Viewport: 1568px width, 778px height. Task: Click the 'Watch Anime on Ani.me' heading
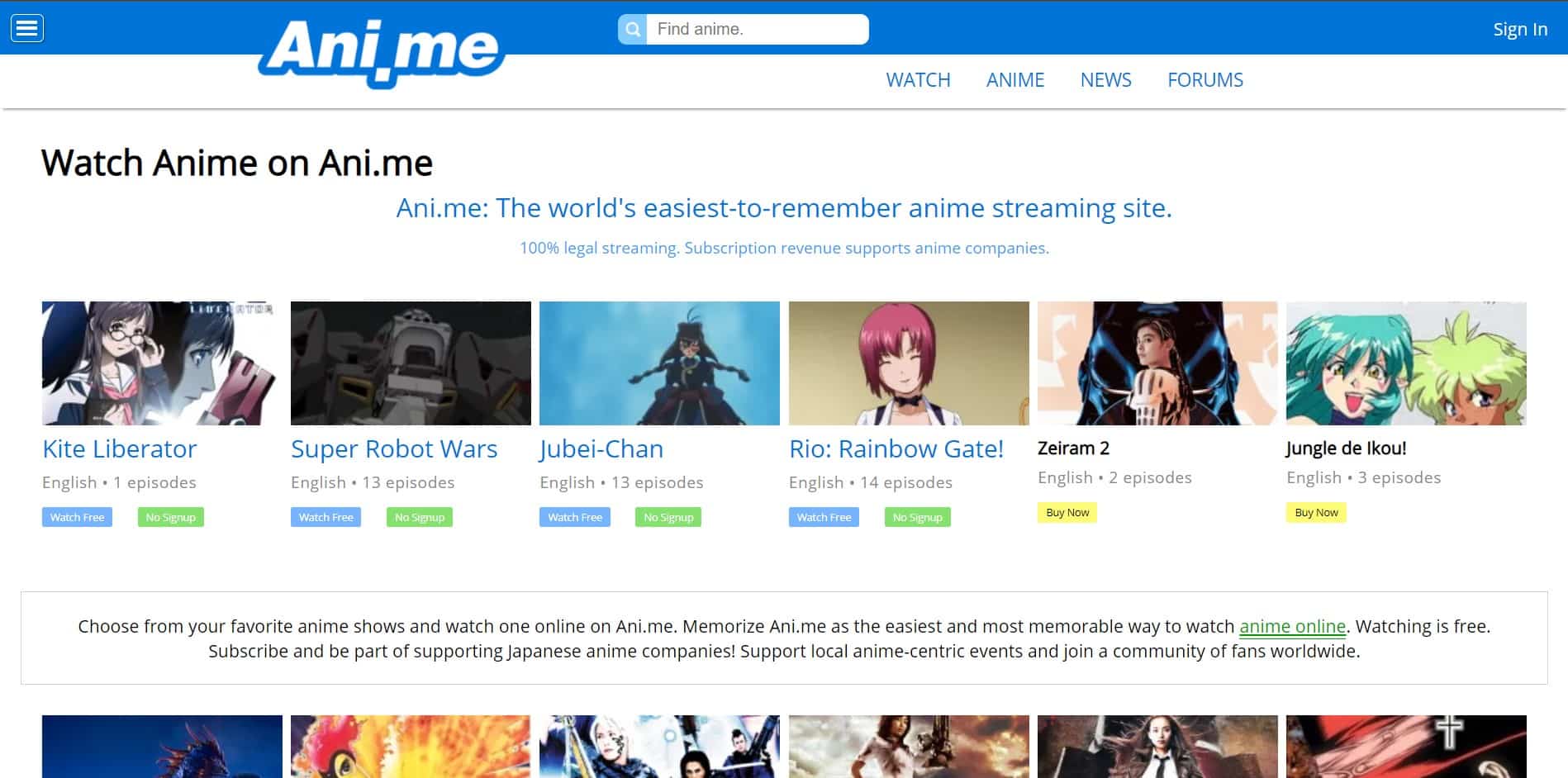237,163
